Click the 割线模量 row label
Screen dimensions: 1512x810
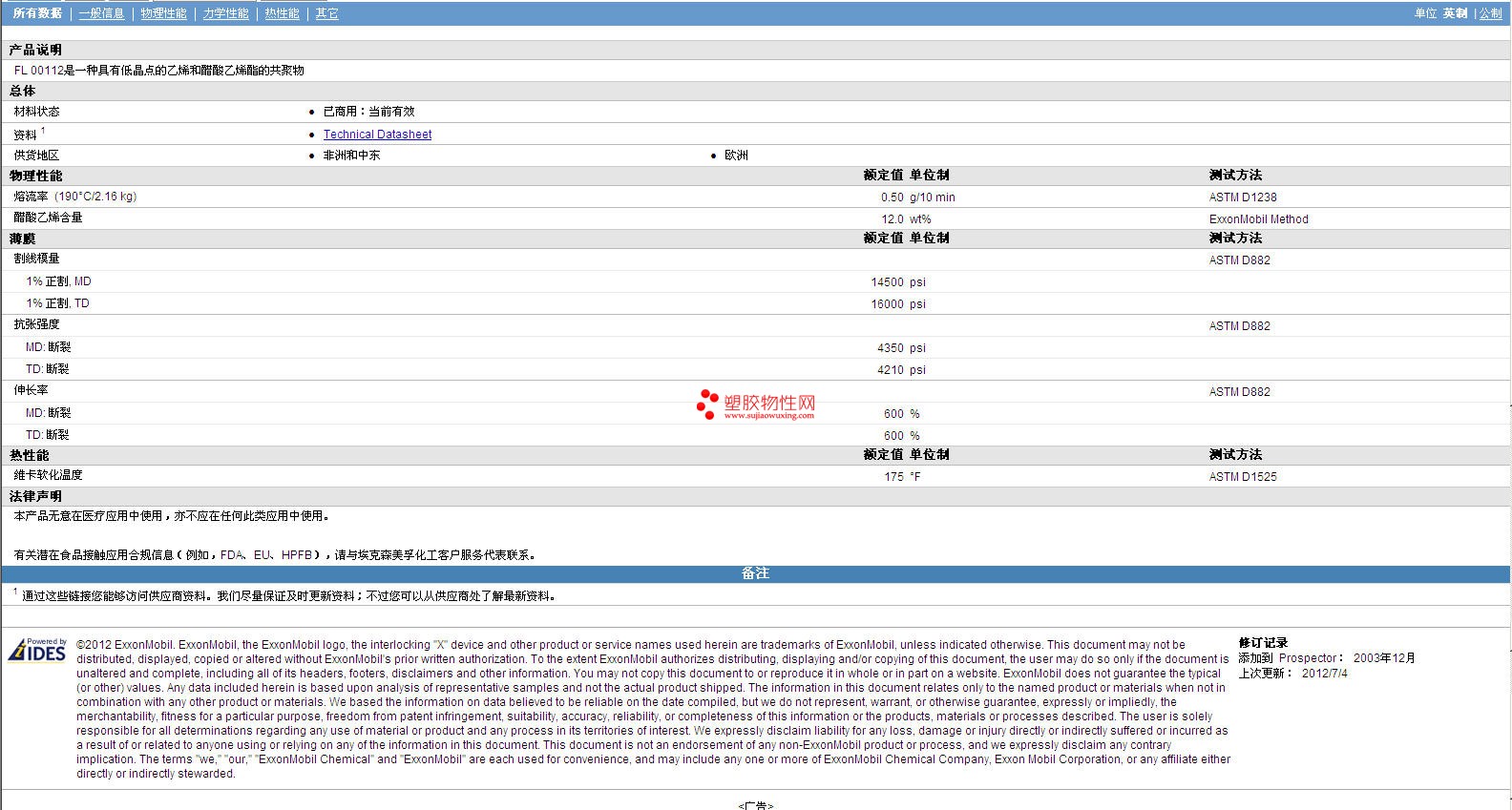[x=36, y=259]
